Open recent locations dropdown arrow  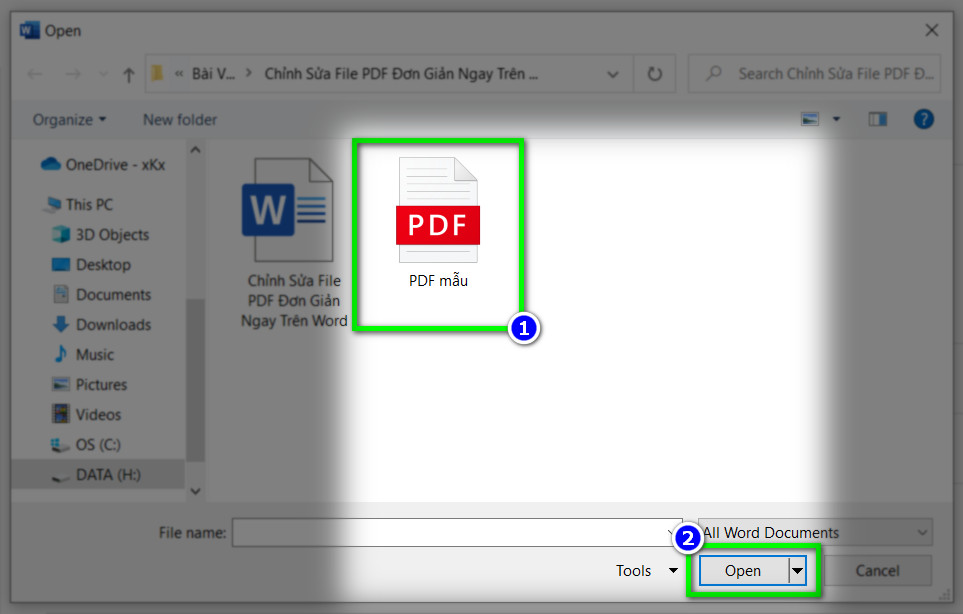point(103,74)
